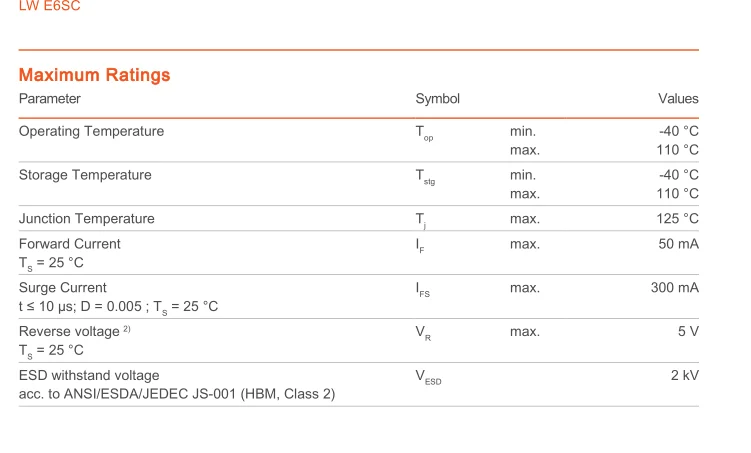Click the 125 °C junction temperature value
The width and height of the screenshot is (751, 453).
pyautogui.click(x=677, y=219)
